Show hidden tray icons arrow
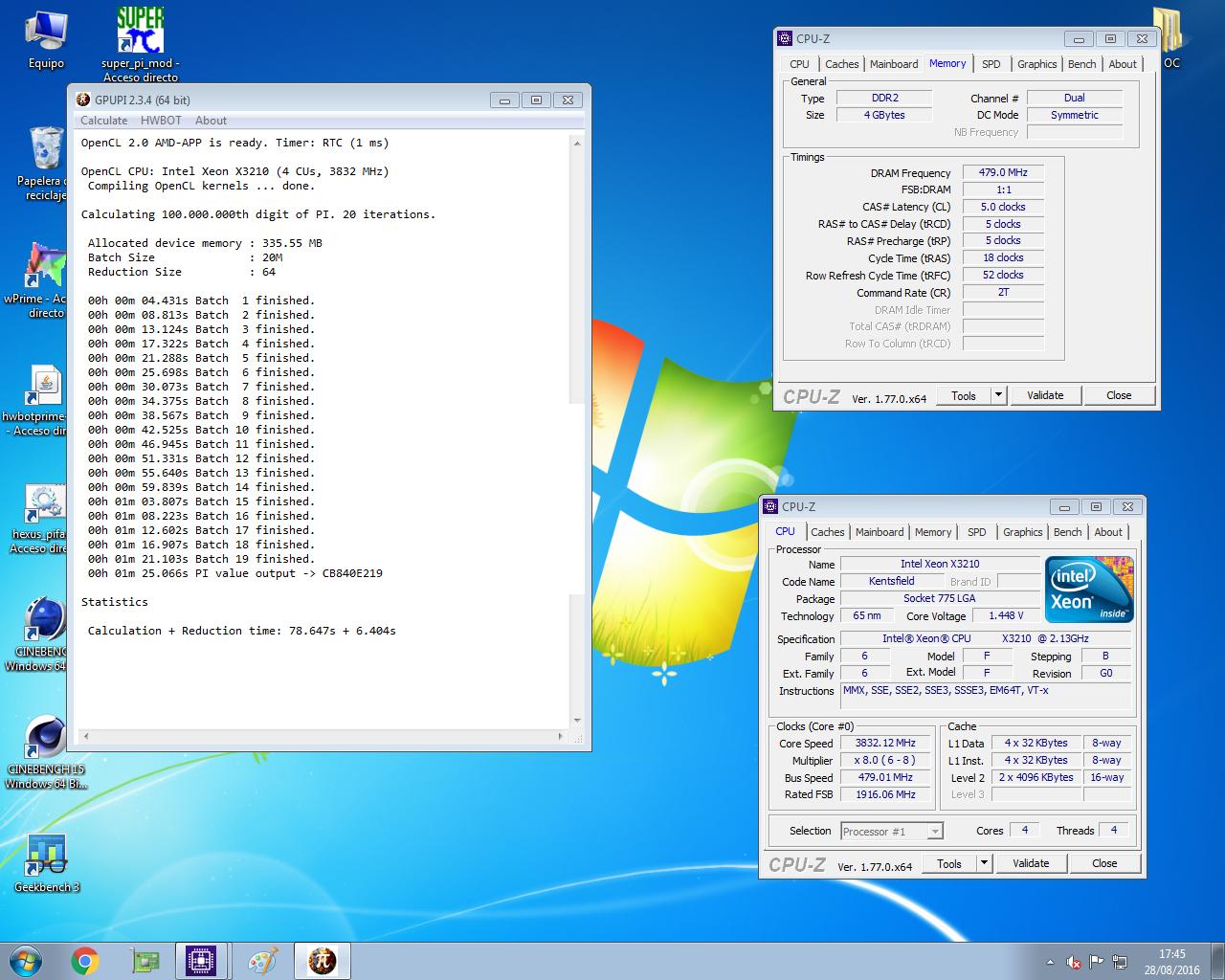The height and width of the screenshot is (980, 1225). (1052, 962)
